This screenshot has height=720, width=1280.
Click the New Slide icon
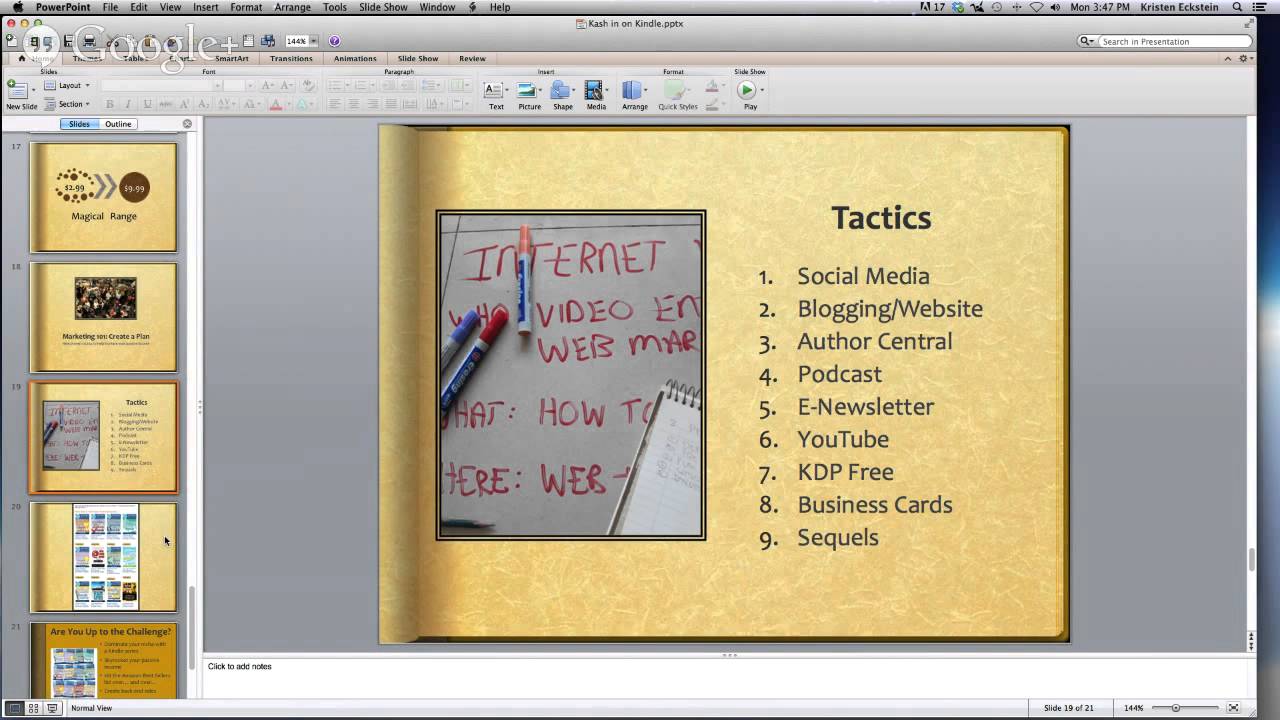click(17, 90)
